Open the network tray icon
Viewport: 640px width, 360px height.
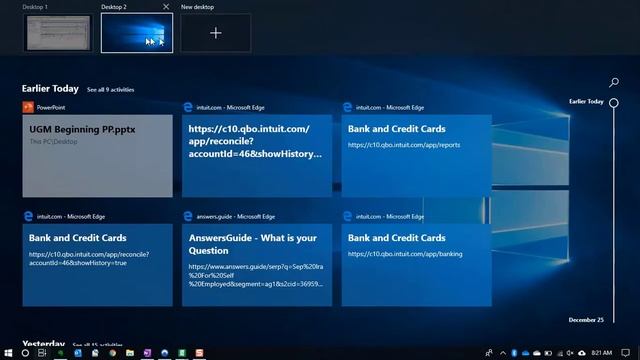pyautogui.click(x=560, y=353)
